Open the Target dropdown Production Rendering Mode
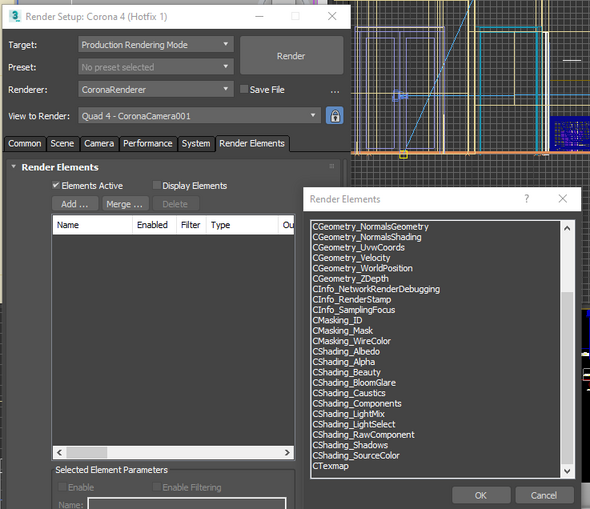The width and height of the screenshot is (590, 509). click(156, 44)
